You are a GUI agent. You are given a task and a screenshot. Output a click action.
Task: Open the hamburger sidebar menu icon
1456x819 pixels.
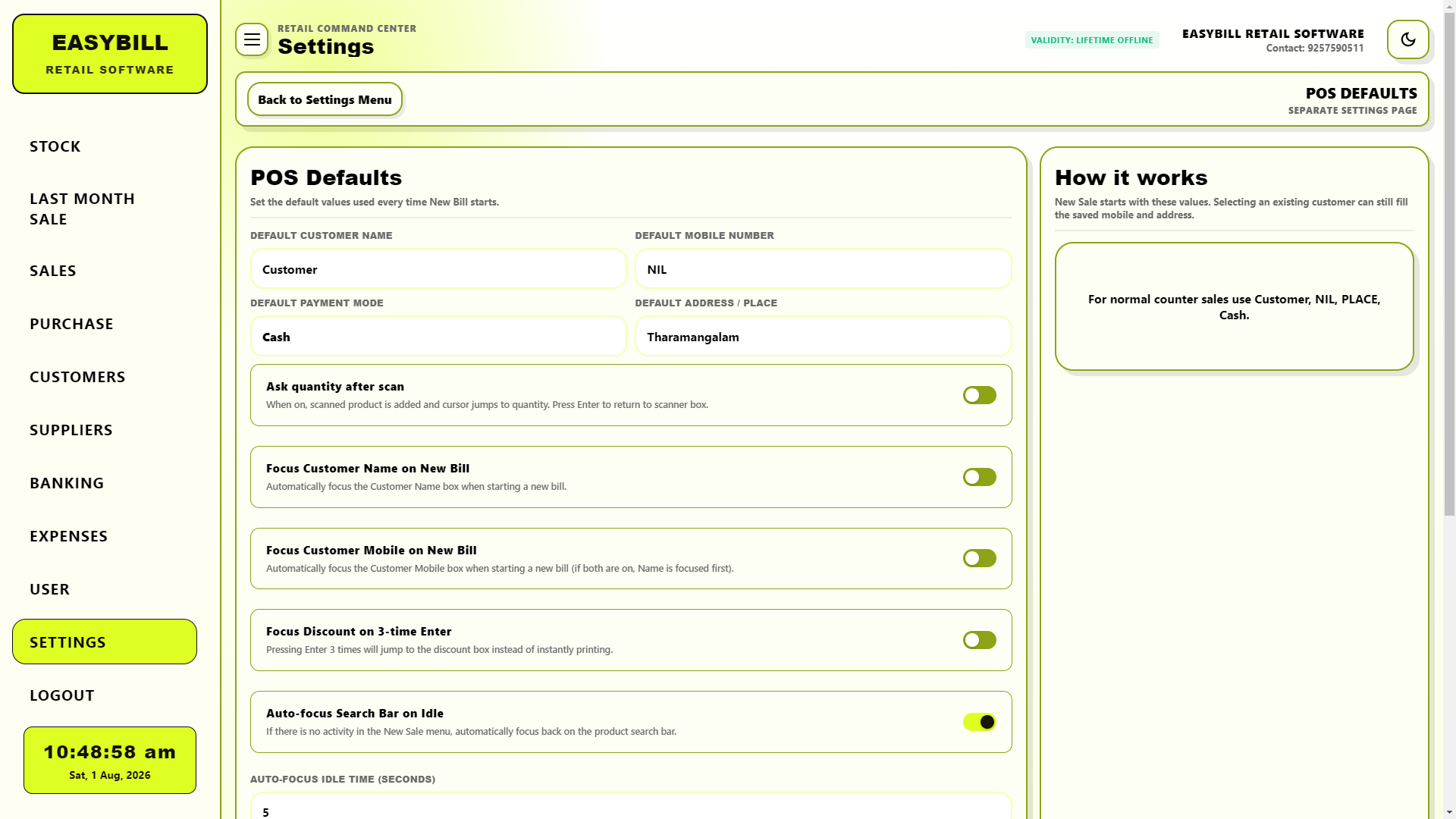point(252,39)
